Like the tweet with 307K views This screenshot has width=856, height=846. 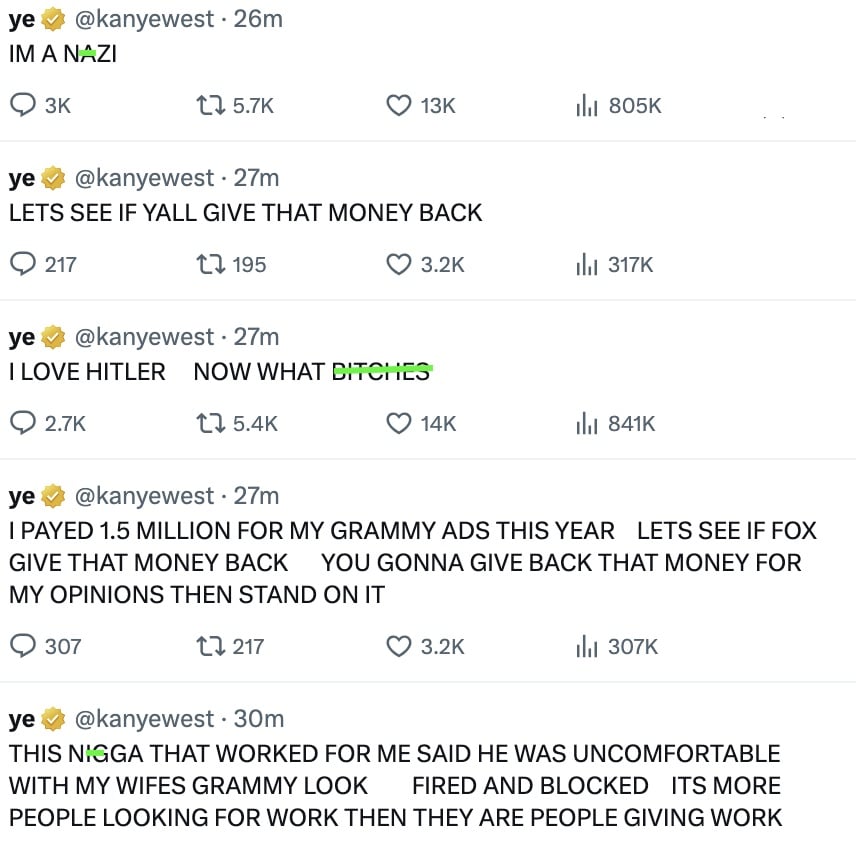[399, 646]
